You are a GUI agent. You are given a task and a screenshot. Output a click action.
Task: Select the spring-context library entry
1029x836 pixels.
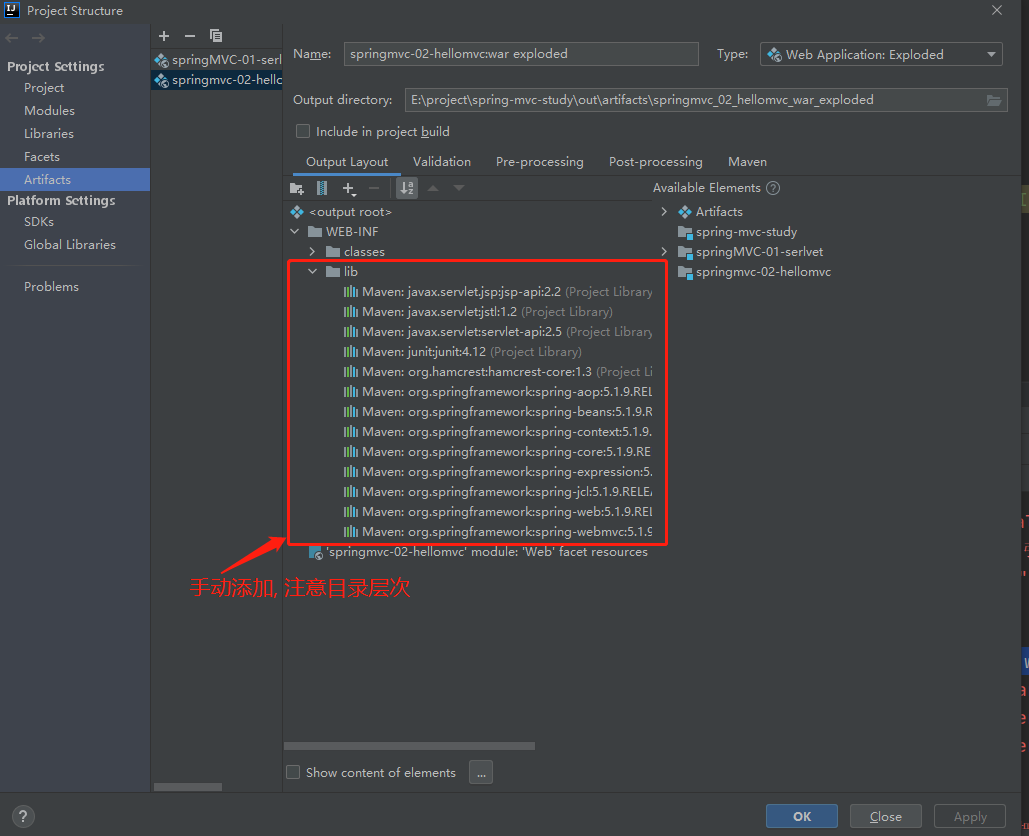click(497, 432)
